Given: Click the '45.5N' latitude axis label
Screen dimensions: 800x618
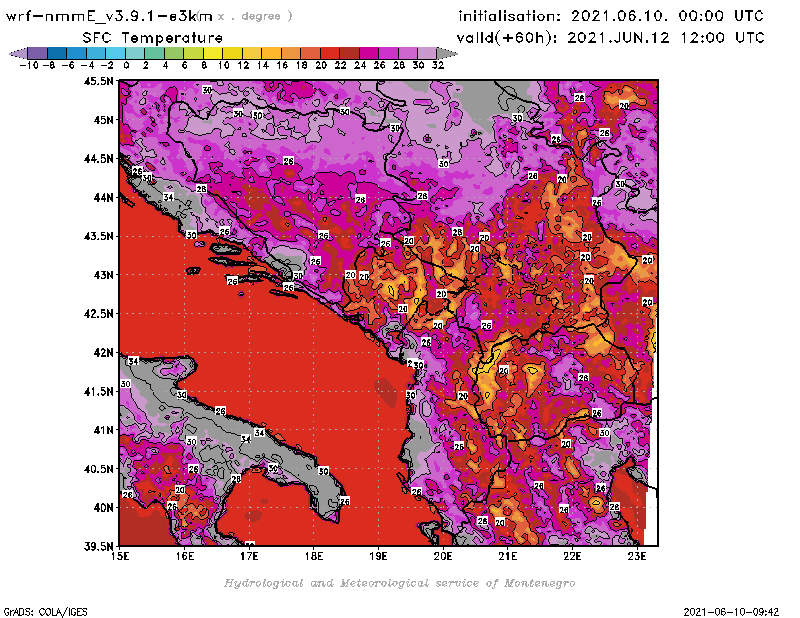Looking at the screenshot, I should [98, 81].
